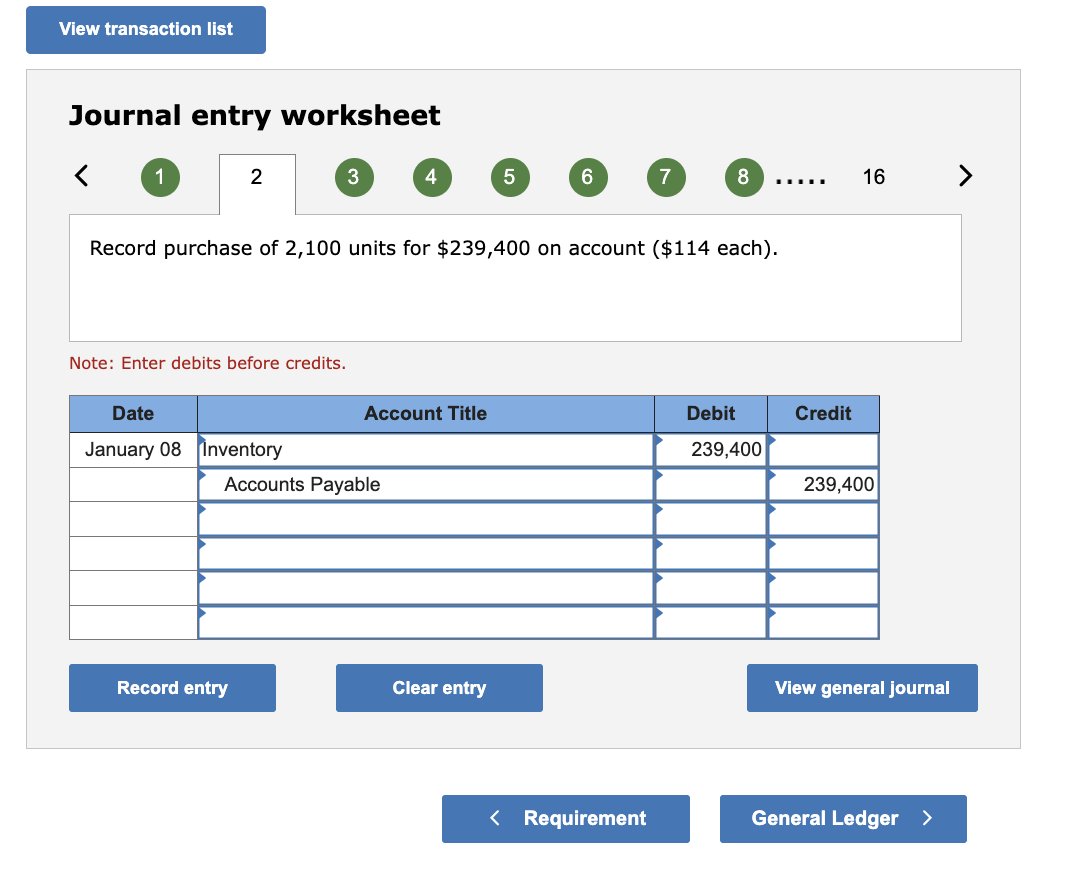1084x878 pixels.
Task: Click the sixth row credit field
Action: tap(823, 623)
